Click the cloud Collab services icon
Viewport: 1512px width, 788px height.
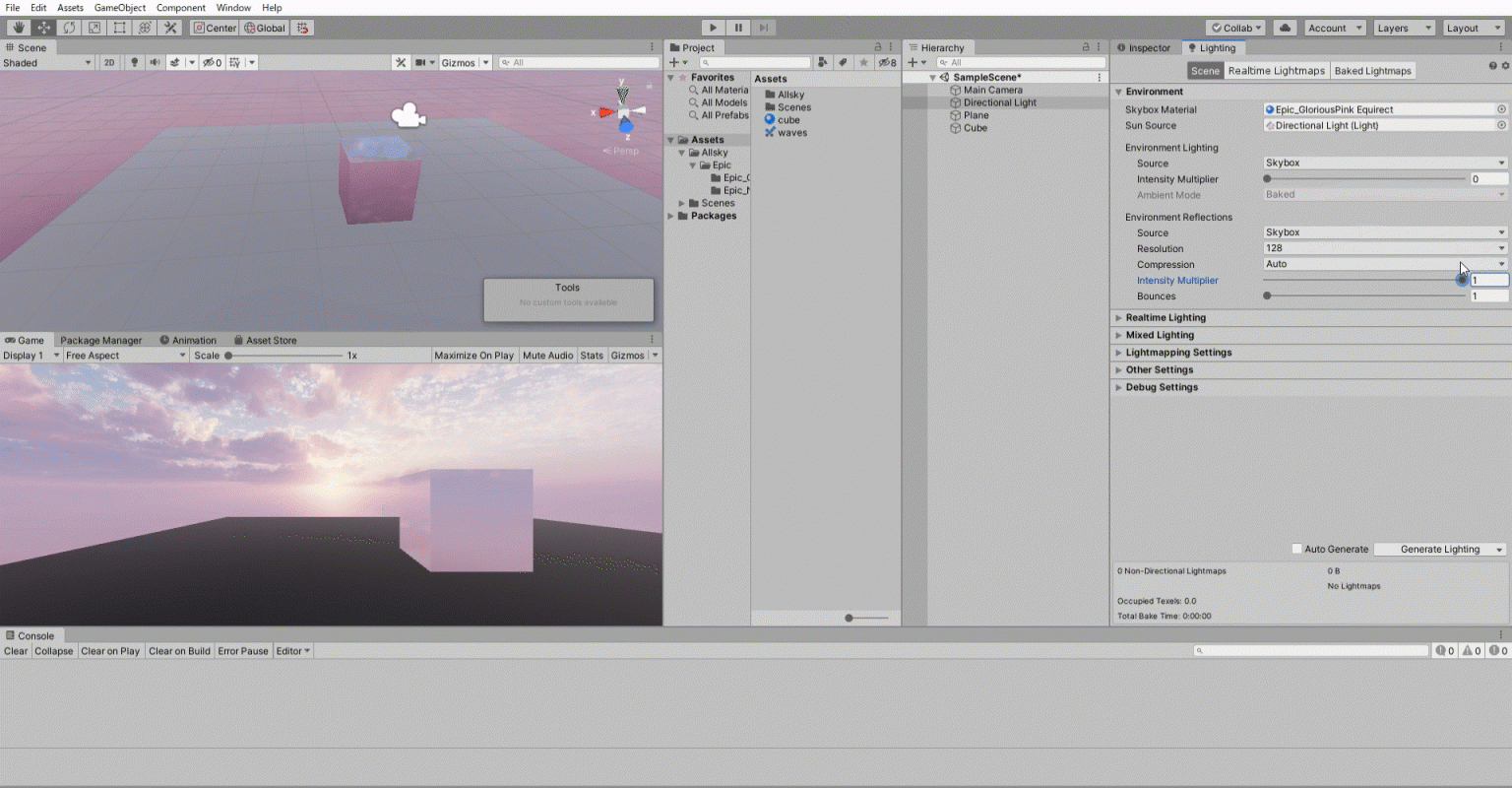(1285, 27)
